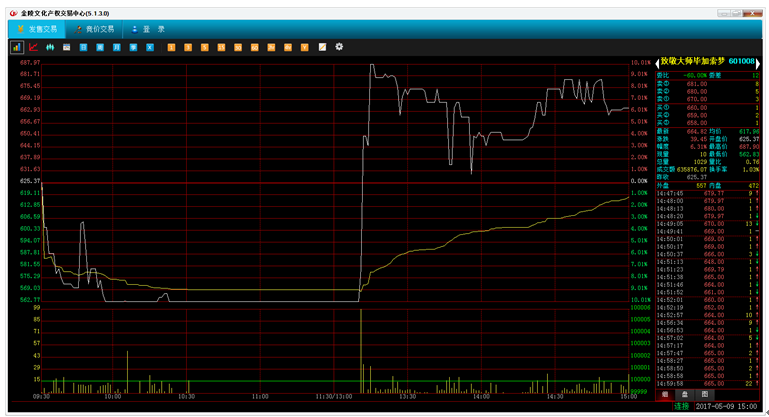Select the 14:47:45 trade record row
769x417 pixels.
pyautogui.click(x=708, y=194)
